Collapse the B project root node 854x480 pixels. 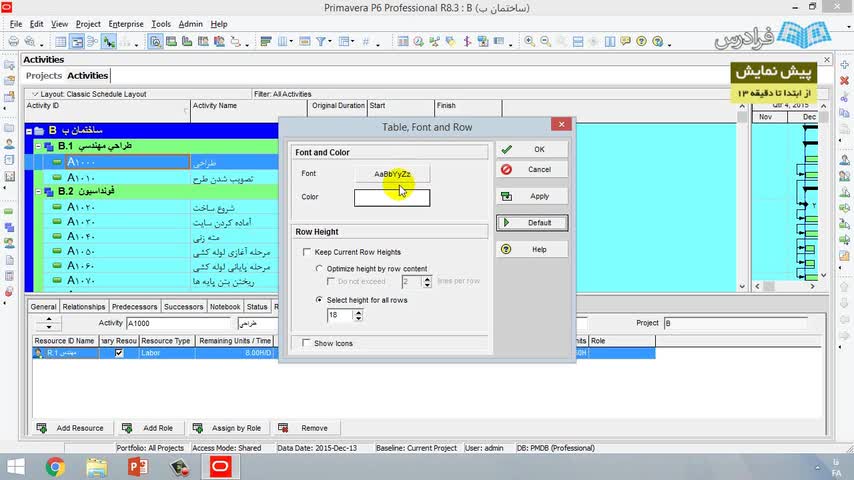tap(29, 131)
